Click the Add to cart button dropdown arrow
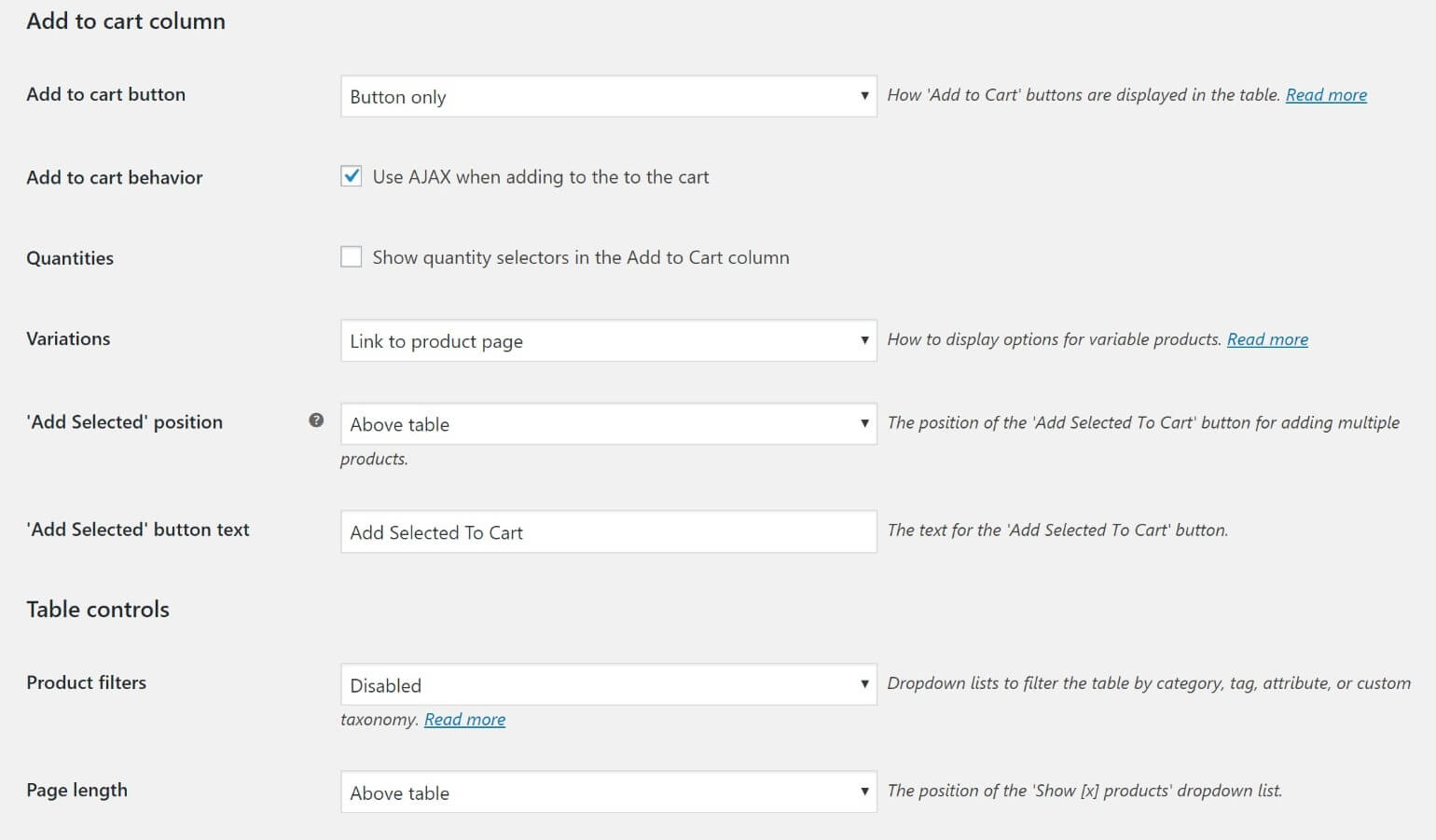 click(x=863, y=96)
